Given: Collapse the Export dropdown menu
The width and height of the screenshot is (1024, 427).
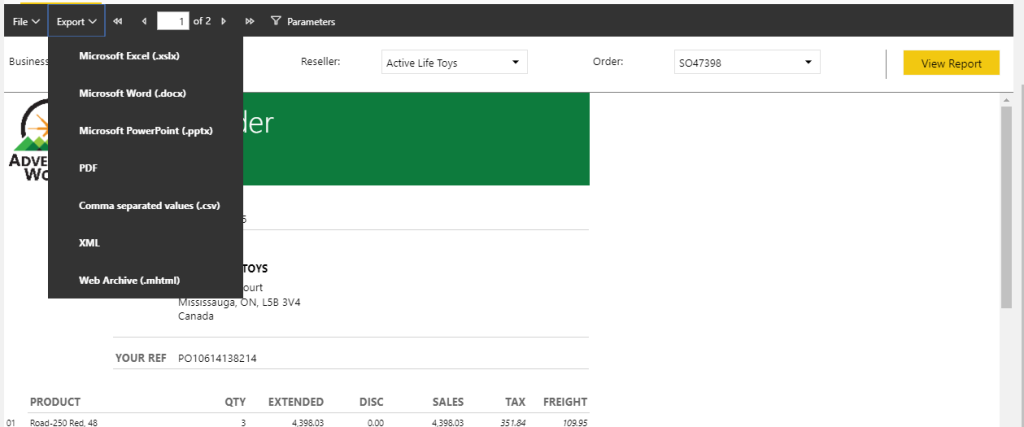Looking at the screenshot, I should coord(76,21).
